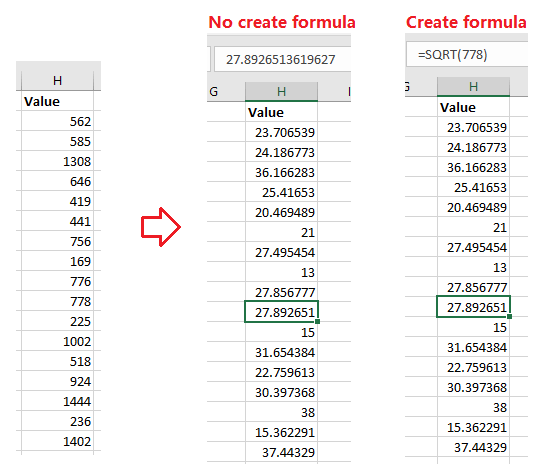Select the 13 cell in Create formula sheet

[474, 267]
